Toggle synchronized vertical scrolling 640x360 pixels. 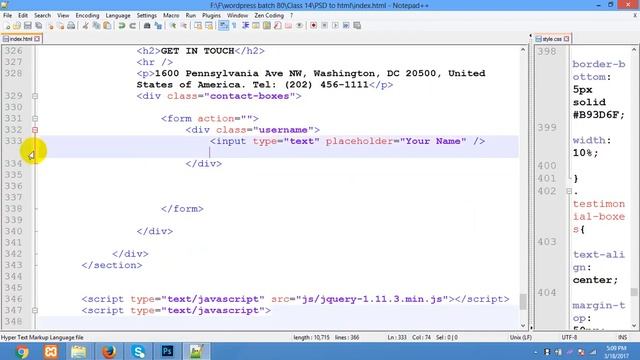tap(199, 26)
